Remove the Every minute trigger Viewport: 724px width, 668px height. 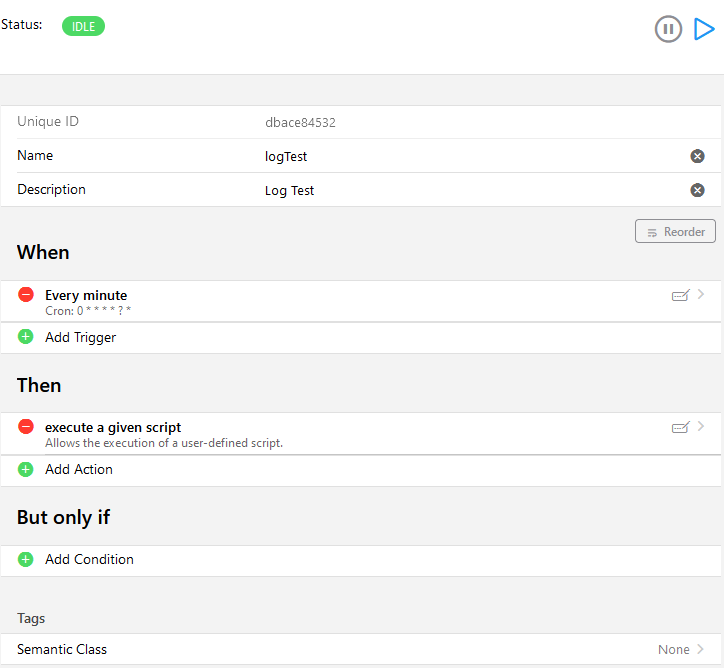coord(26,295)
